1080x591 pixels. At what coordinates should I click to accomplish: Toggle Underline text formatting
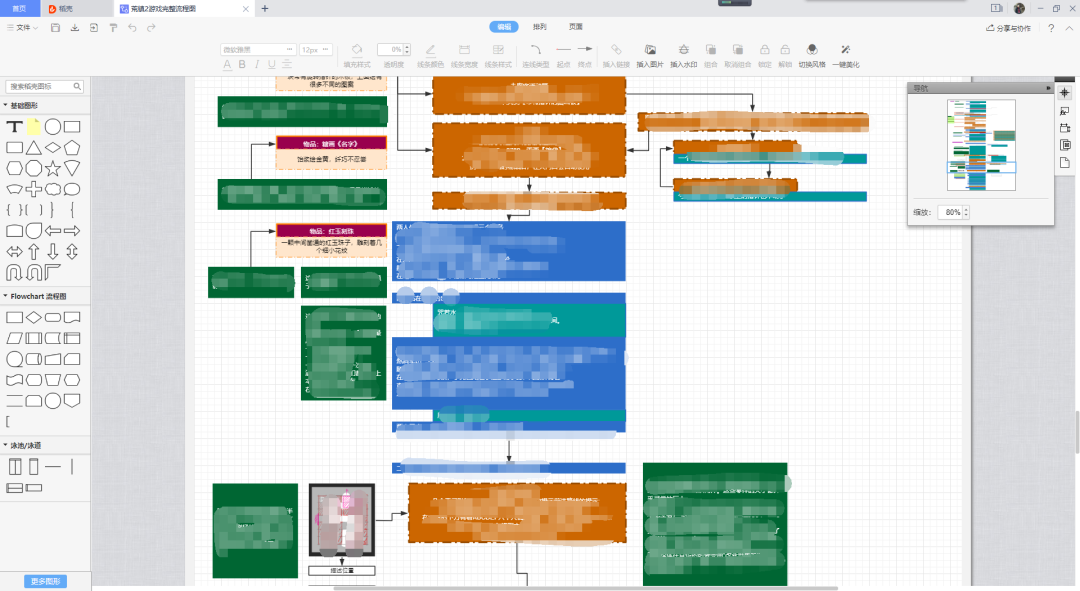[x=271, y=64]
